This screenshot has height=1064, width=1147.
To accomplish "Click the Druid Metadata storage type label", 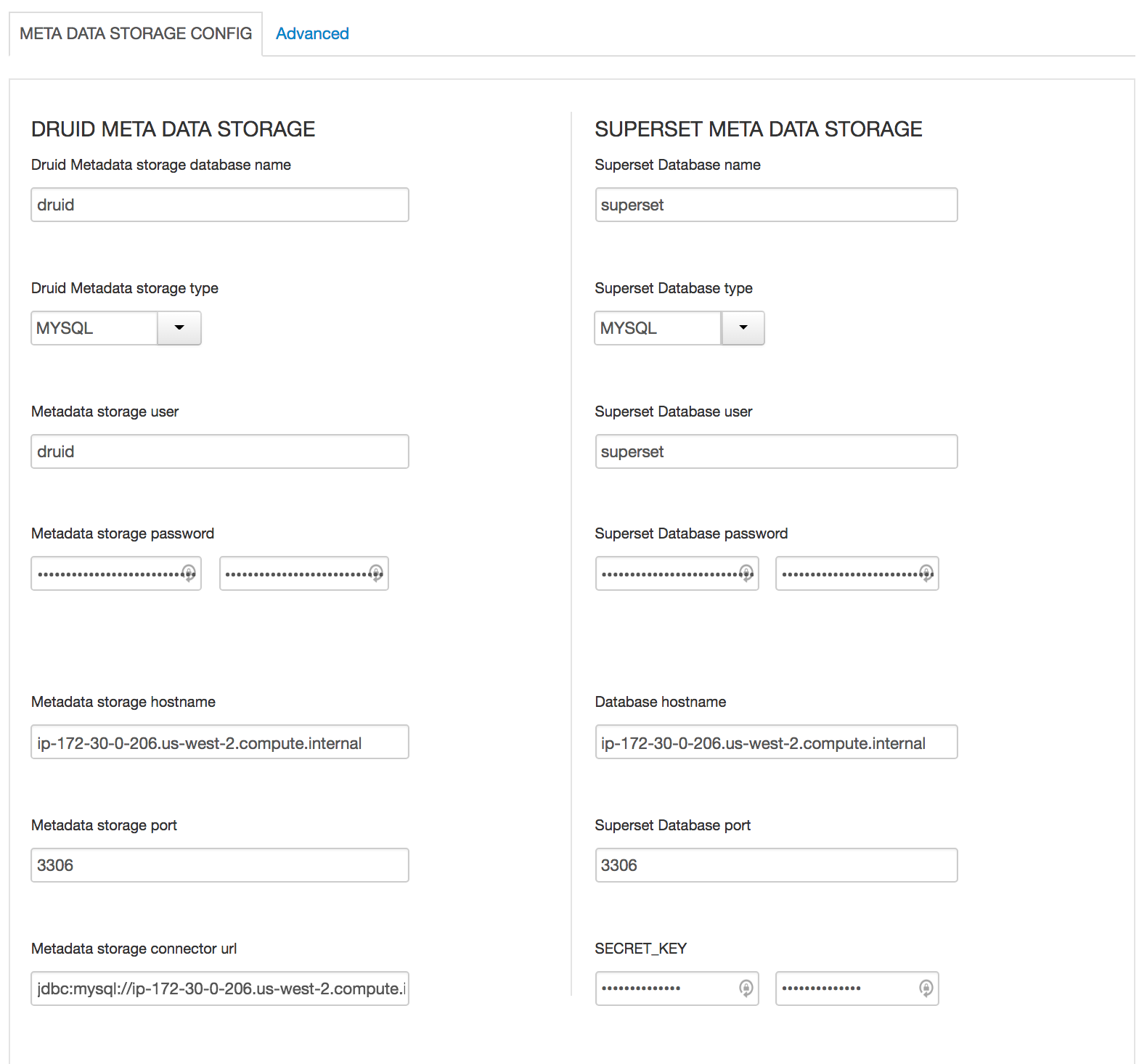I will pyautogui.click(x=125, y=288).
